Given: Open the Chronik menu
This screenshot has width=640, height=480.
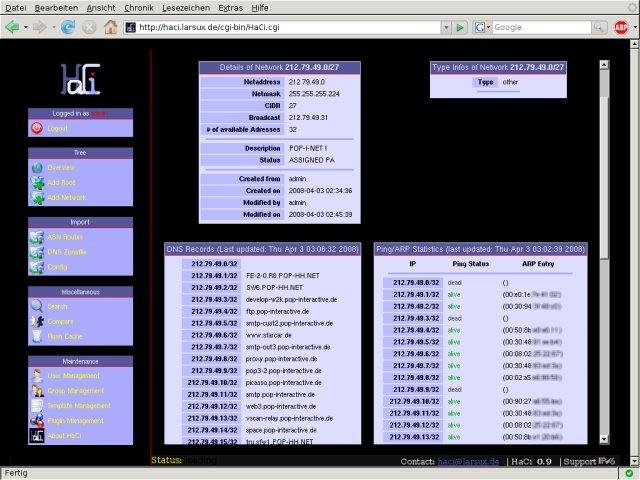Looking at the screenshot, I should 139,8.
